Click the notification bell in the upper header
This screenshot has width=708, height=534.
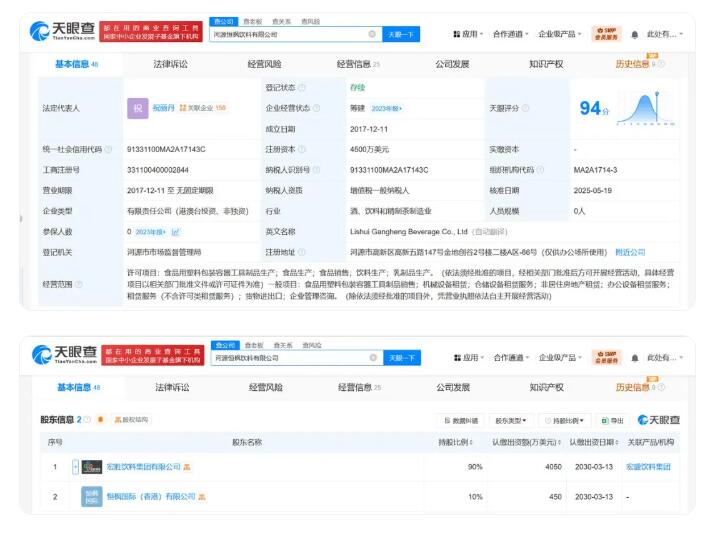point(634,34)
